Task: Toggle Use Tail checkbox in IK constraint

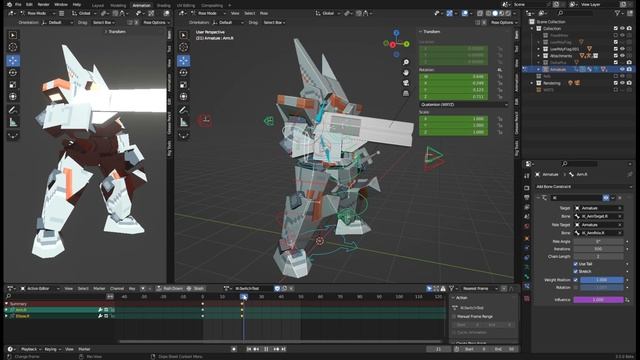Action: pyautogui.click(x=576, y=264)
